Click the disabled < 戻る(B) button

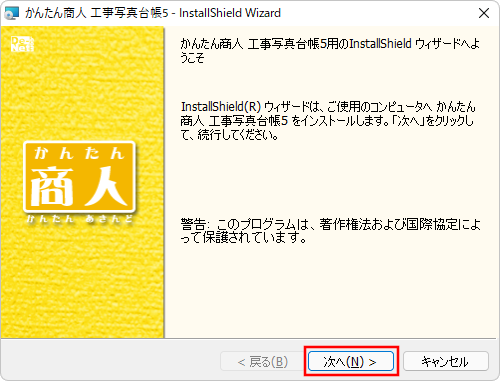click(x=263, y=361)
